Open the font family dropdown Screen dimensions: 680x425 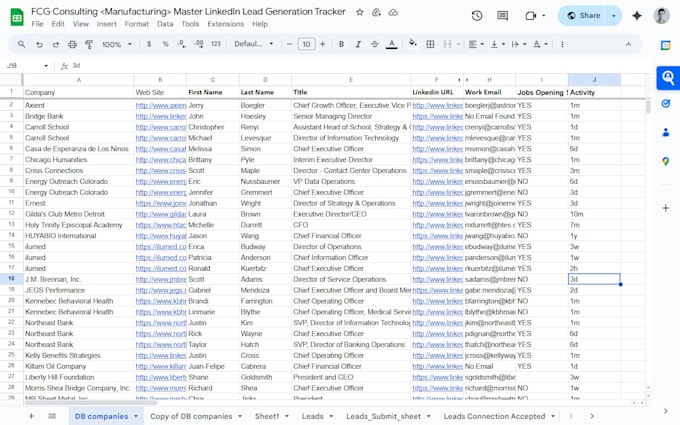[x=254, y=44]
